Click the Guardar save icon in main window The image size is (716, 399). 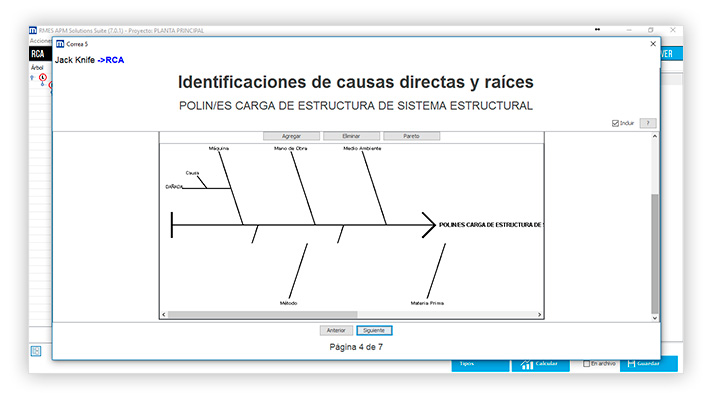point(632,364)
